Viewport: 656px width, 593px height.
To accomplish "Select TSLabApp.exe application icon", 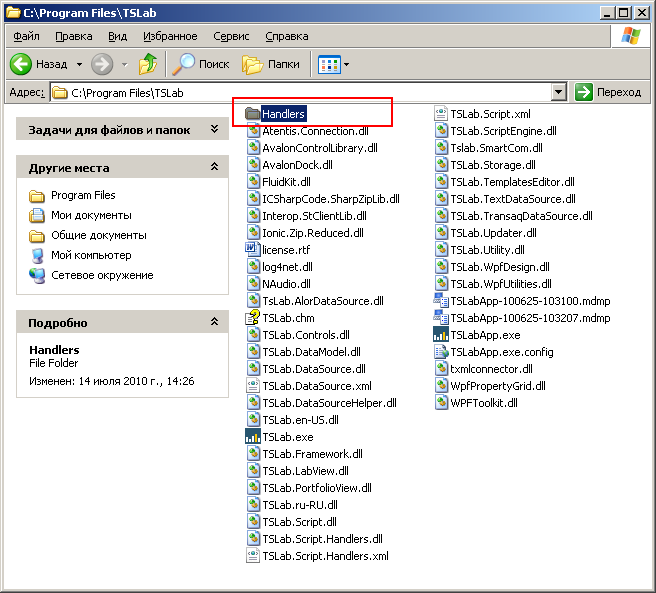I will pos(441,335).
